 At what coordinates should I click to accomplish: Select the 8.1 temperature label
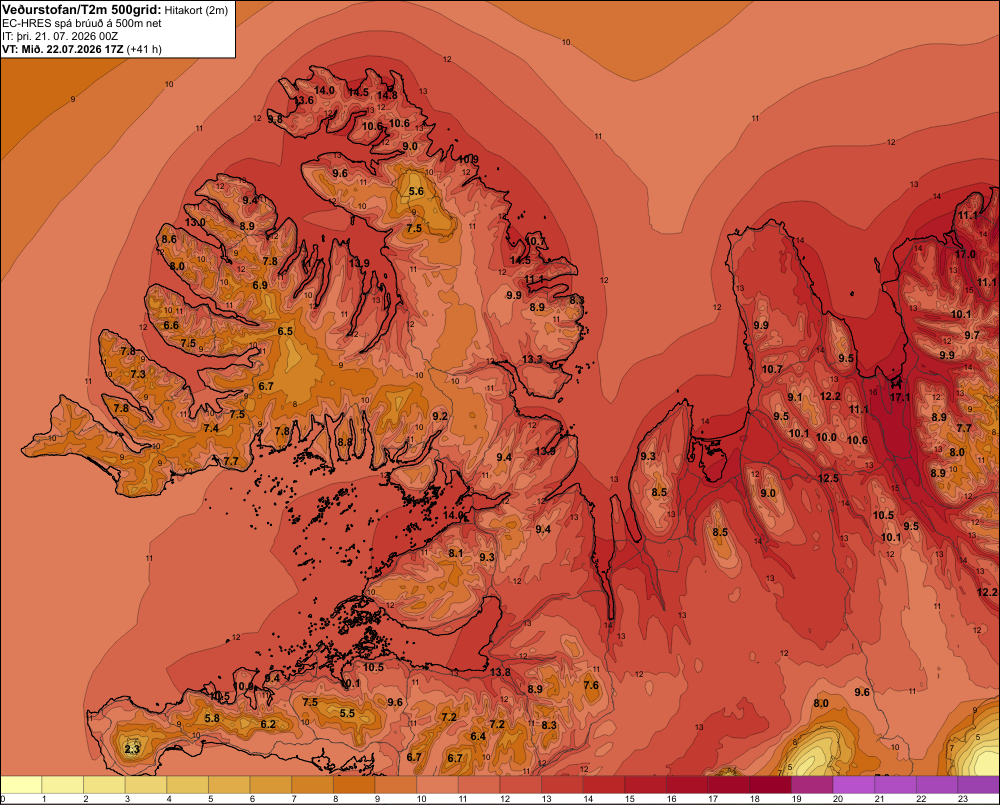[455, 553]
